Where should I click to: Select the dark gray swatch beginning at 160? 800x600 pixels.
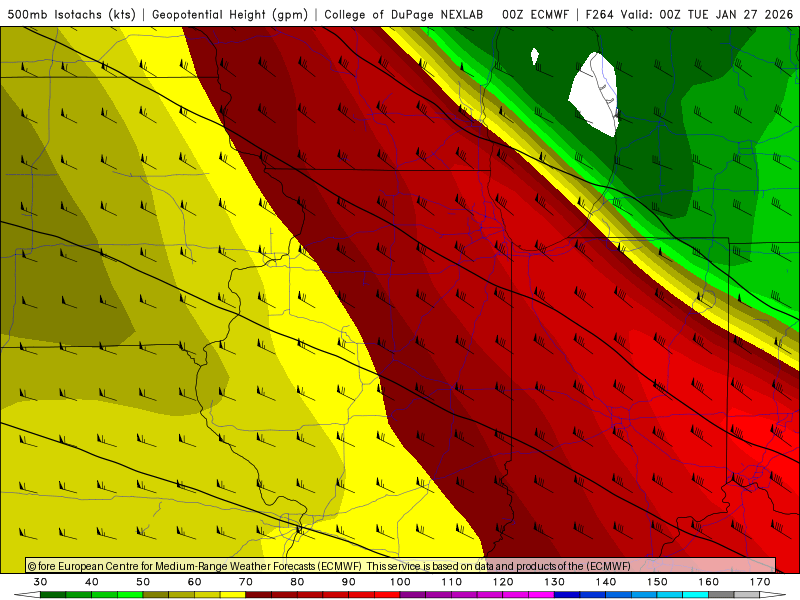pyautogui.click(x=721, y=595)
